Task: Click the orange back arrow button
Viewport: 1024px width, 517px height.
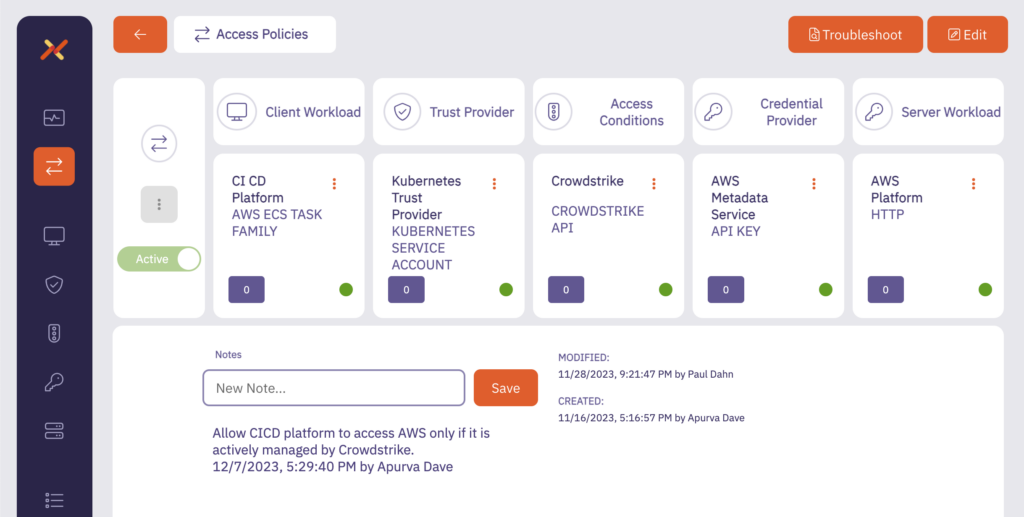Action: [x=140, y=34]
